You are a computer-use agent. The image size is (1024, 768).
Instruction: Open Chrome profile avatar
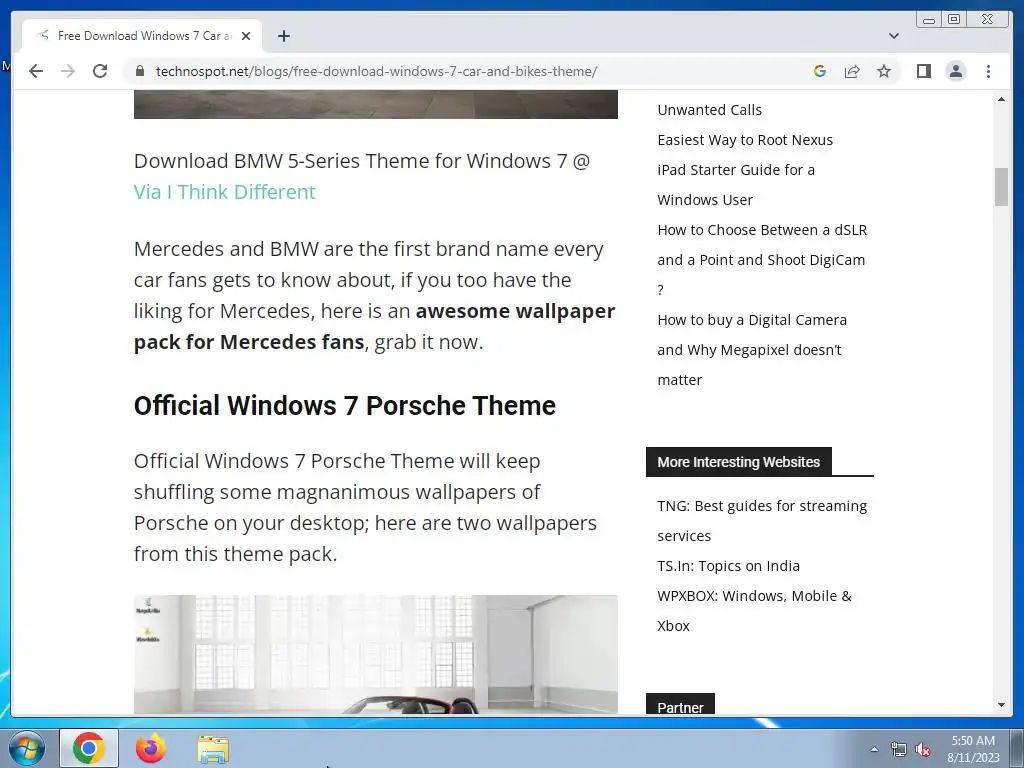955,71
